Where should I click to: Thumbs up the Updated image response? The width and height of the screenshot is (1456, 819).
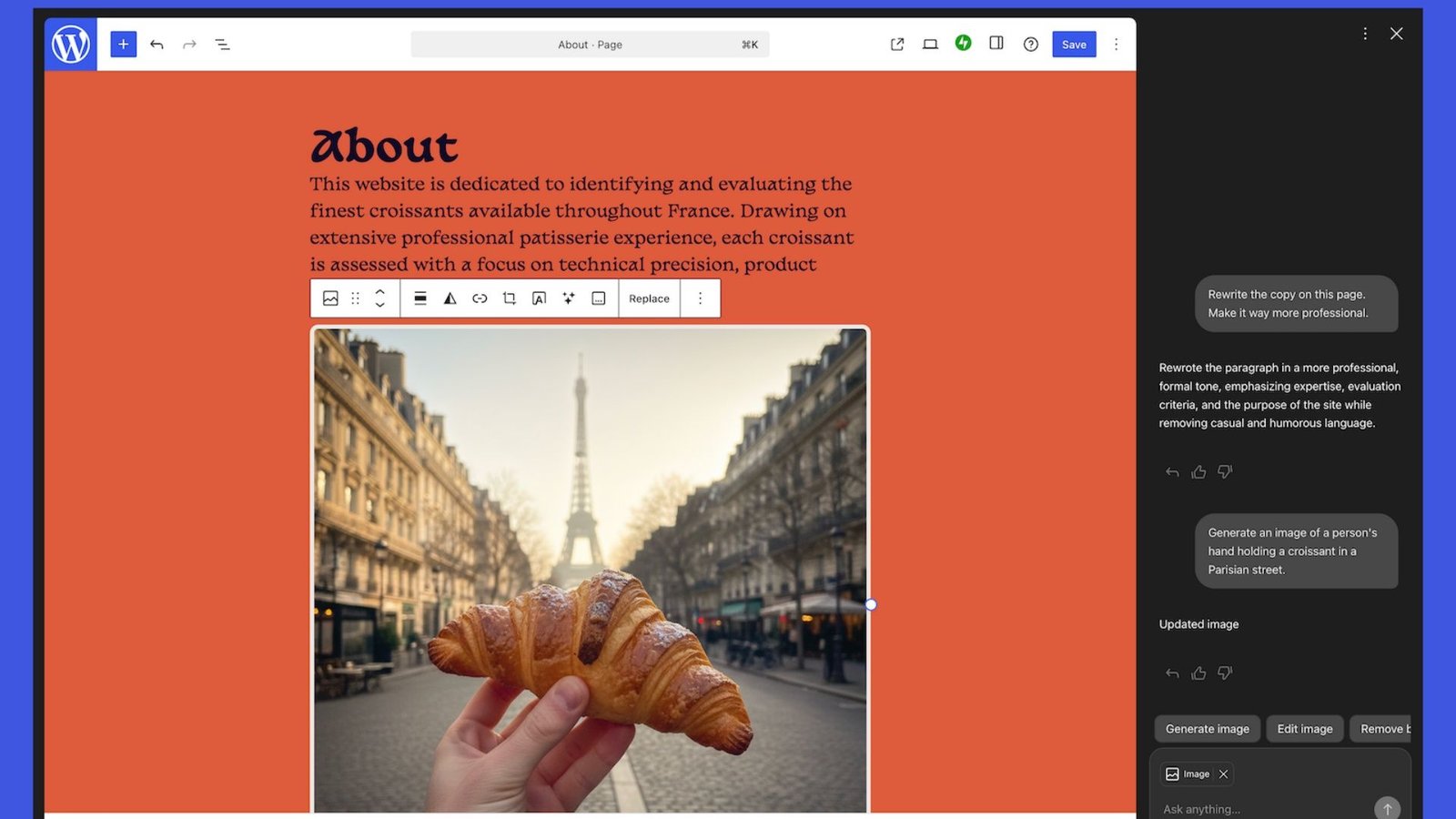pyautogui.click(x=1198, y=673)
